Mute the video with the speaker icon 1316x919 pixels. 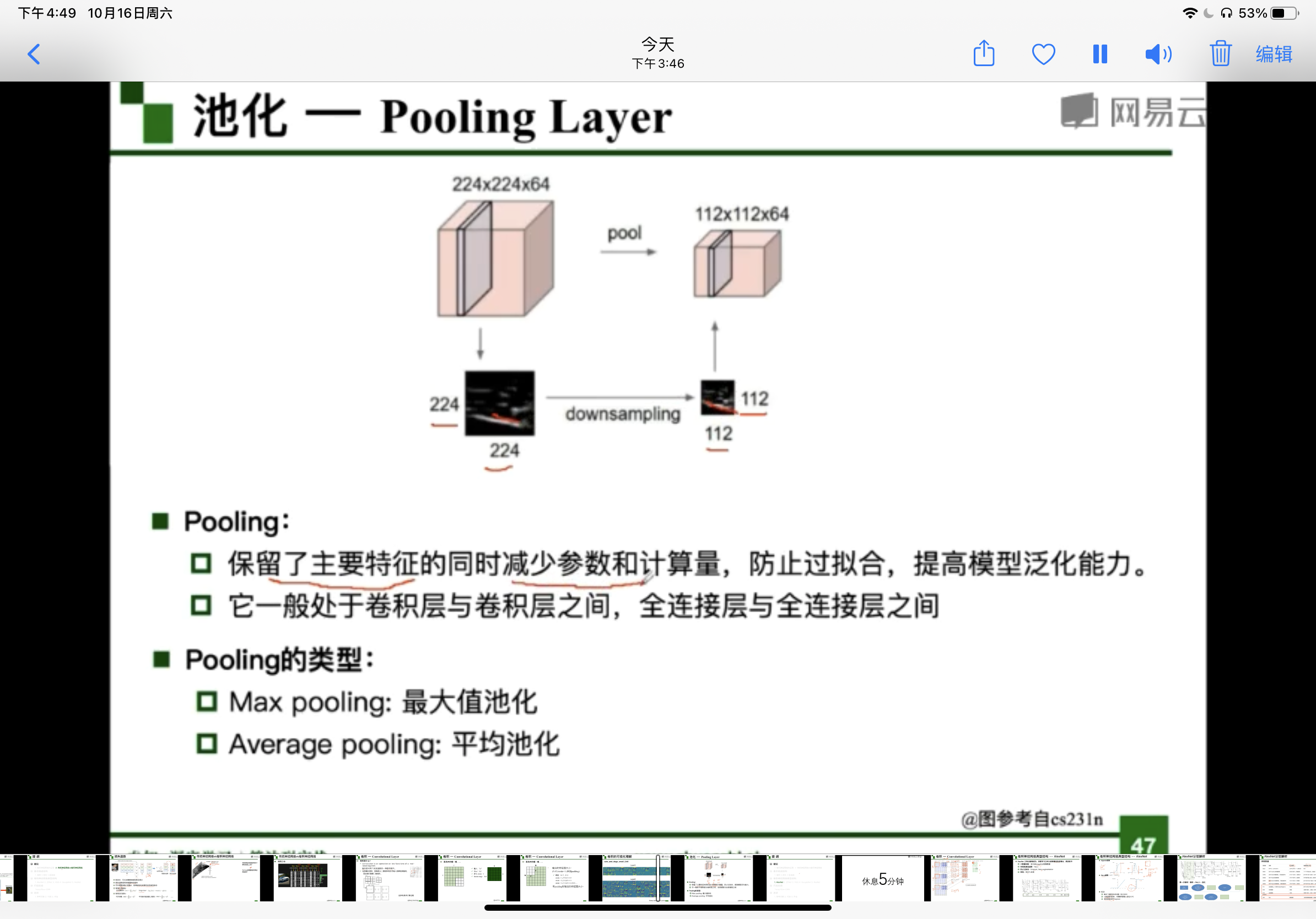click(x=1158, y=55)
